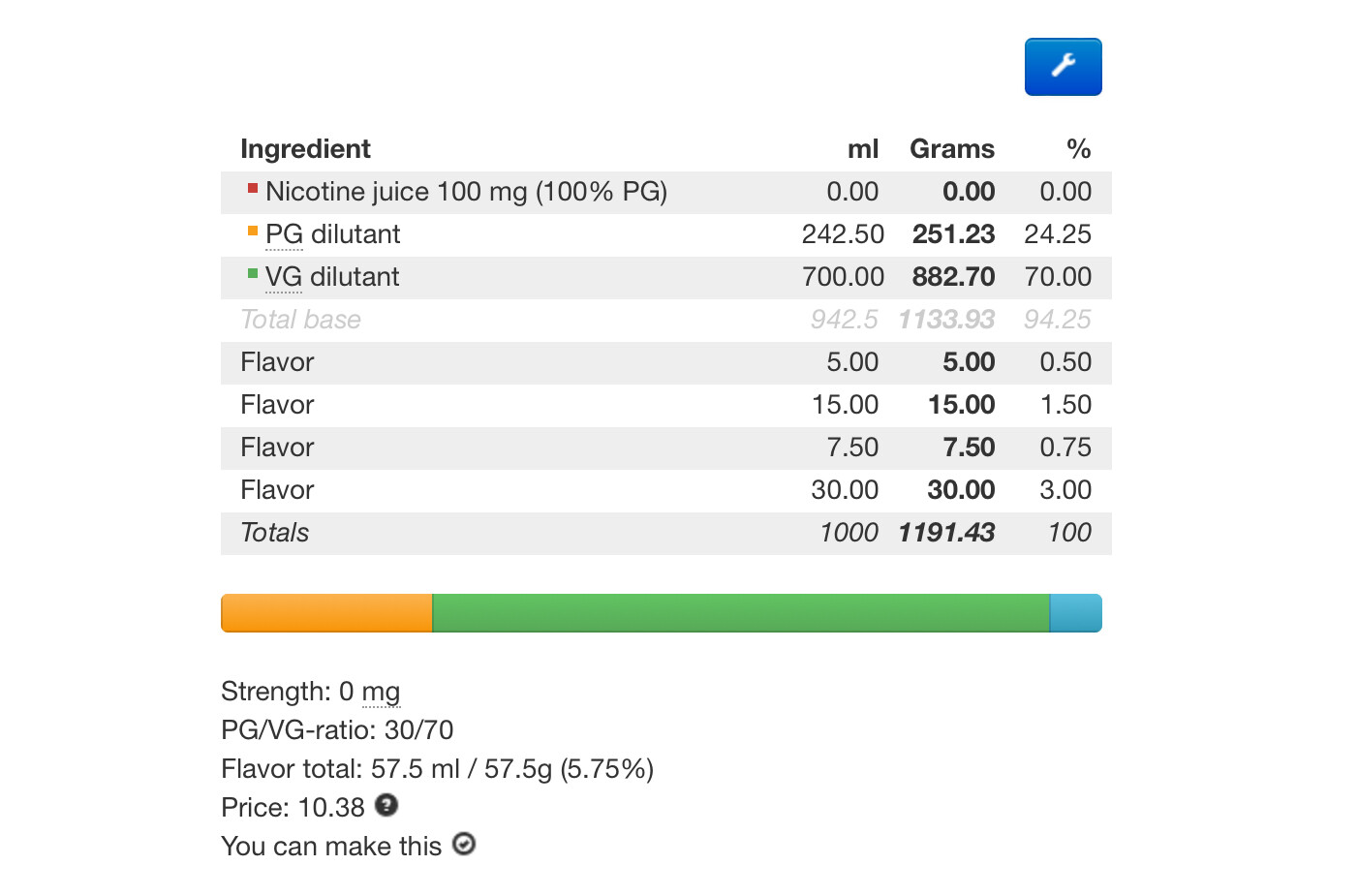Click the green VG segment of the ratio bar
This screenshot has height=896, width=1358.
coord(741,613)
